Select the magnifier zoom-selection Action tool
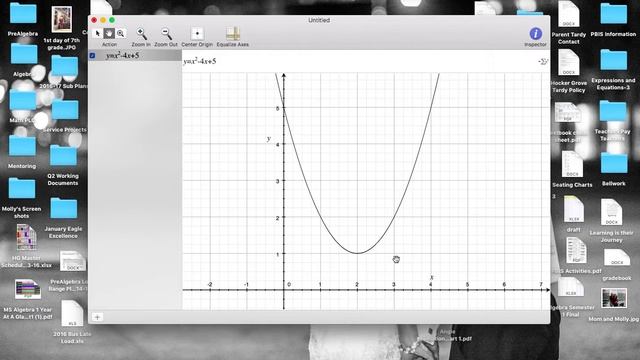The height and width of the screenshot is (360, 640). [x=121, y=33]
